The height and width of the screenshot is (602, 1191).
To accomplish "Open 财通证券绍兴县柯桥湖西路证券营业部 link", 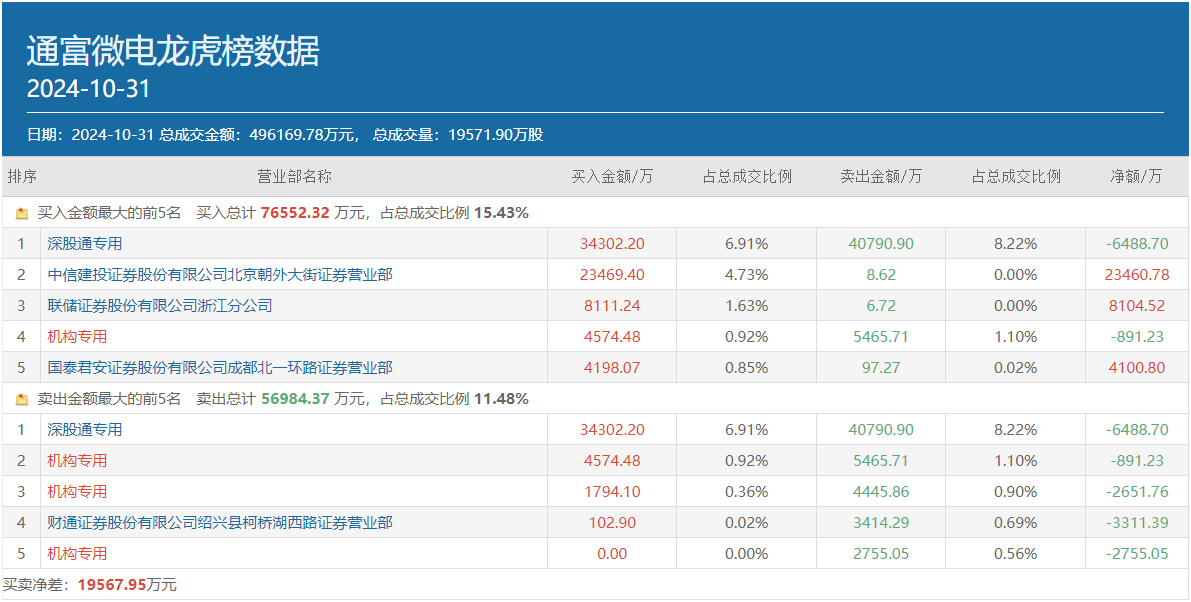I will coord(220,523).
